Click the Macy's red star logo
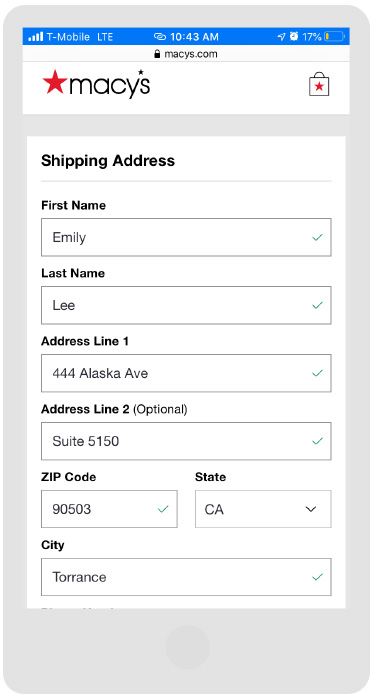 click(55, 82)
